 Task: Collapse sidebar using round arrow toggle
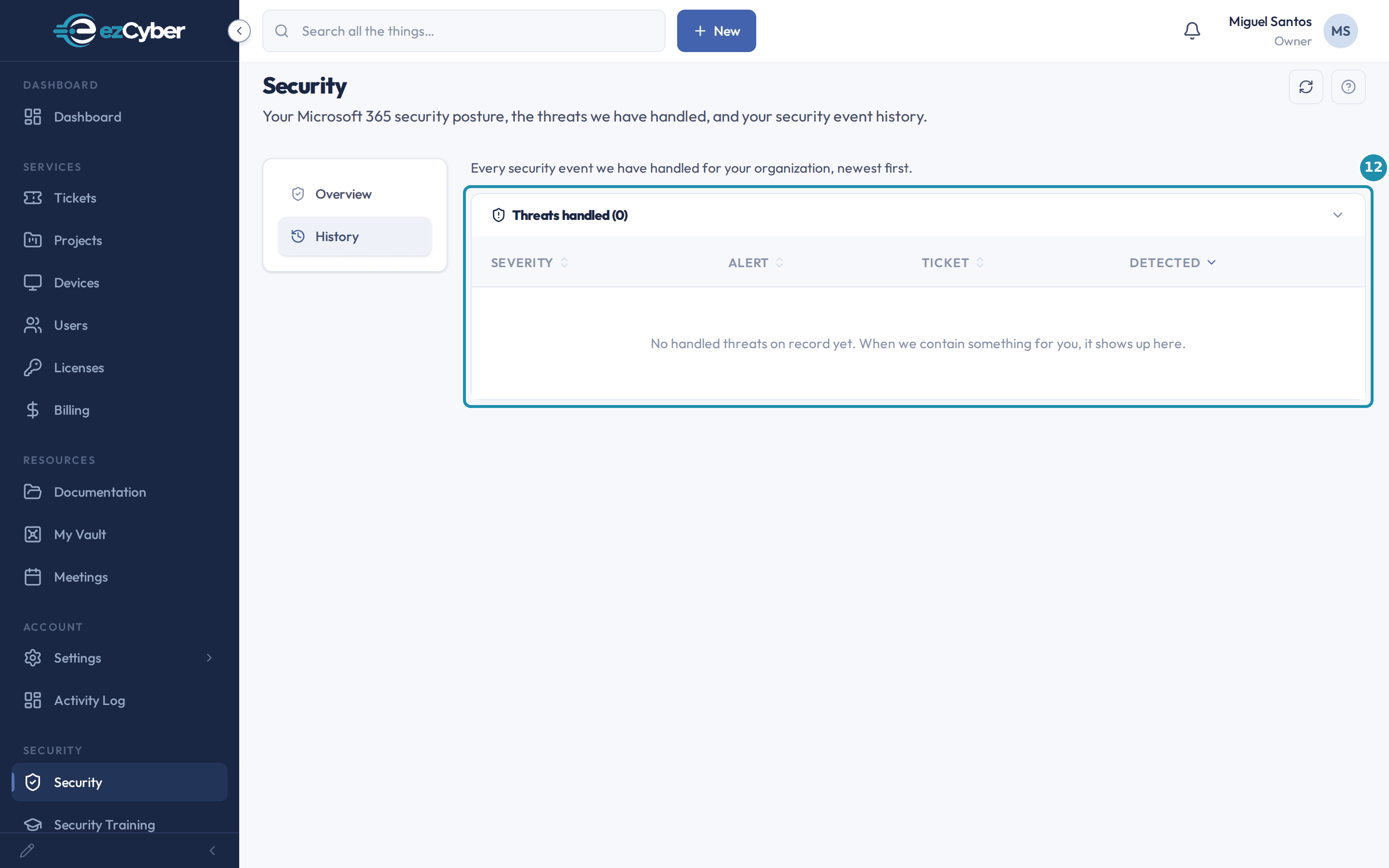point(239,31)
